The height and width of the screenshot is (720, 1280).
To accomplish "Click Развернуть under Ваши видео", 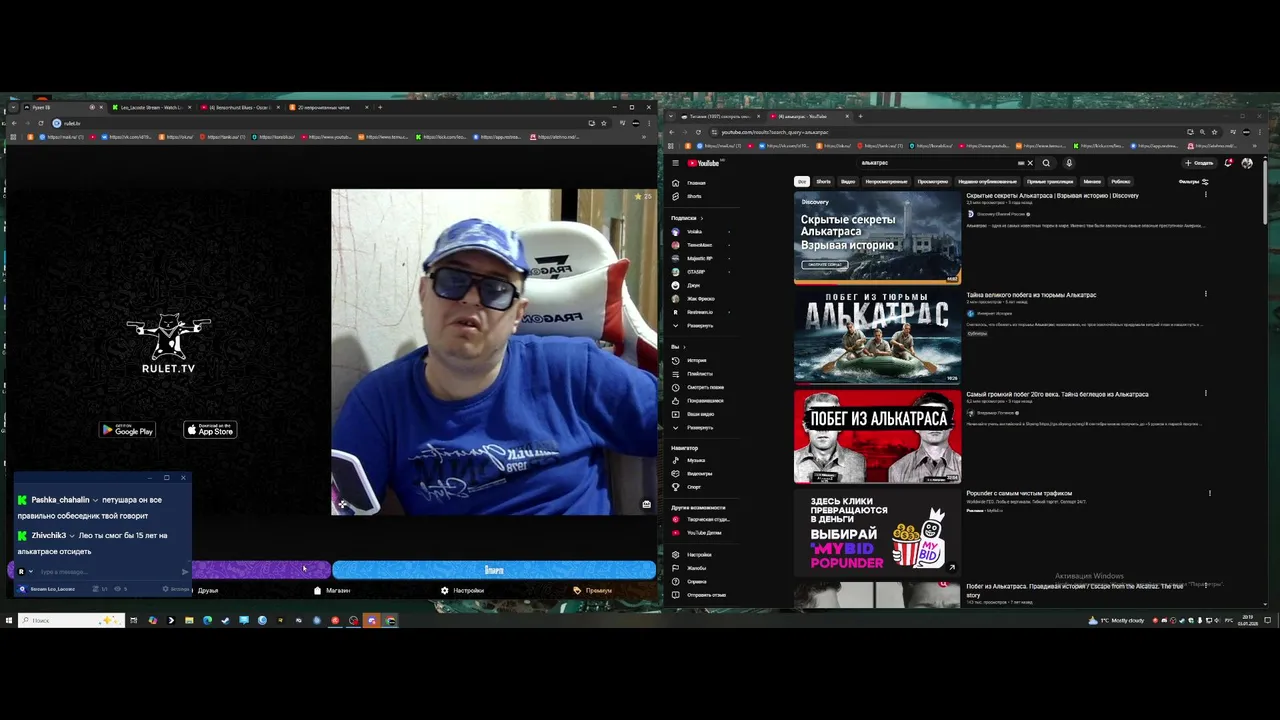I will (700, 428).
